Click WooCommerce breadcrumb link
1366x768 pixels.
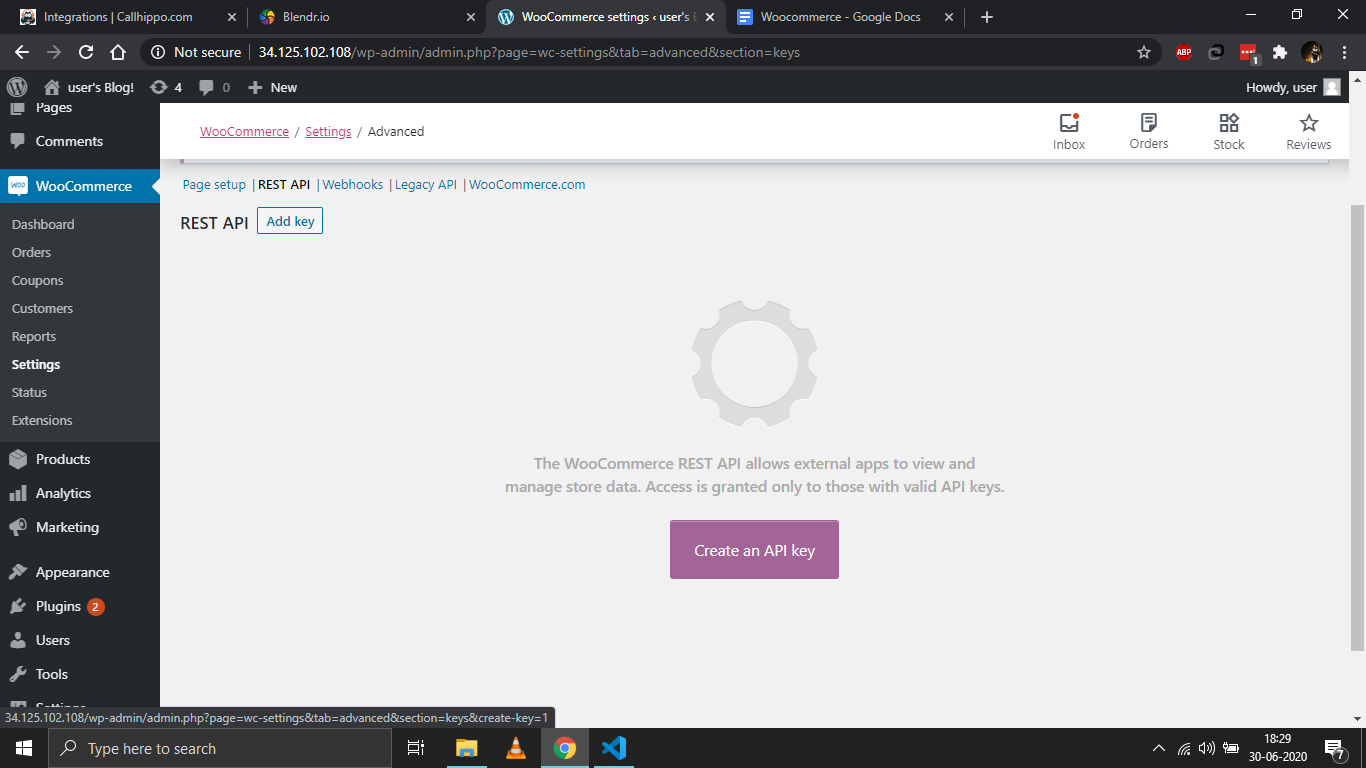coord(244,131)
